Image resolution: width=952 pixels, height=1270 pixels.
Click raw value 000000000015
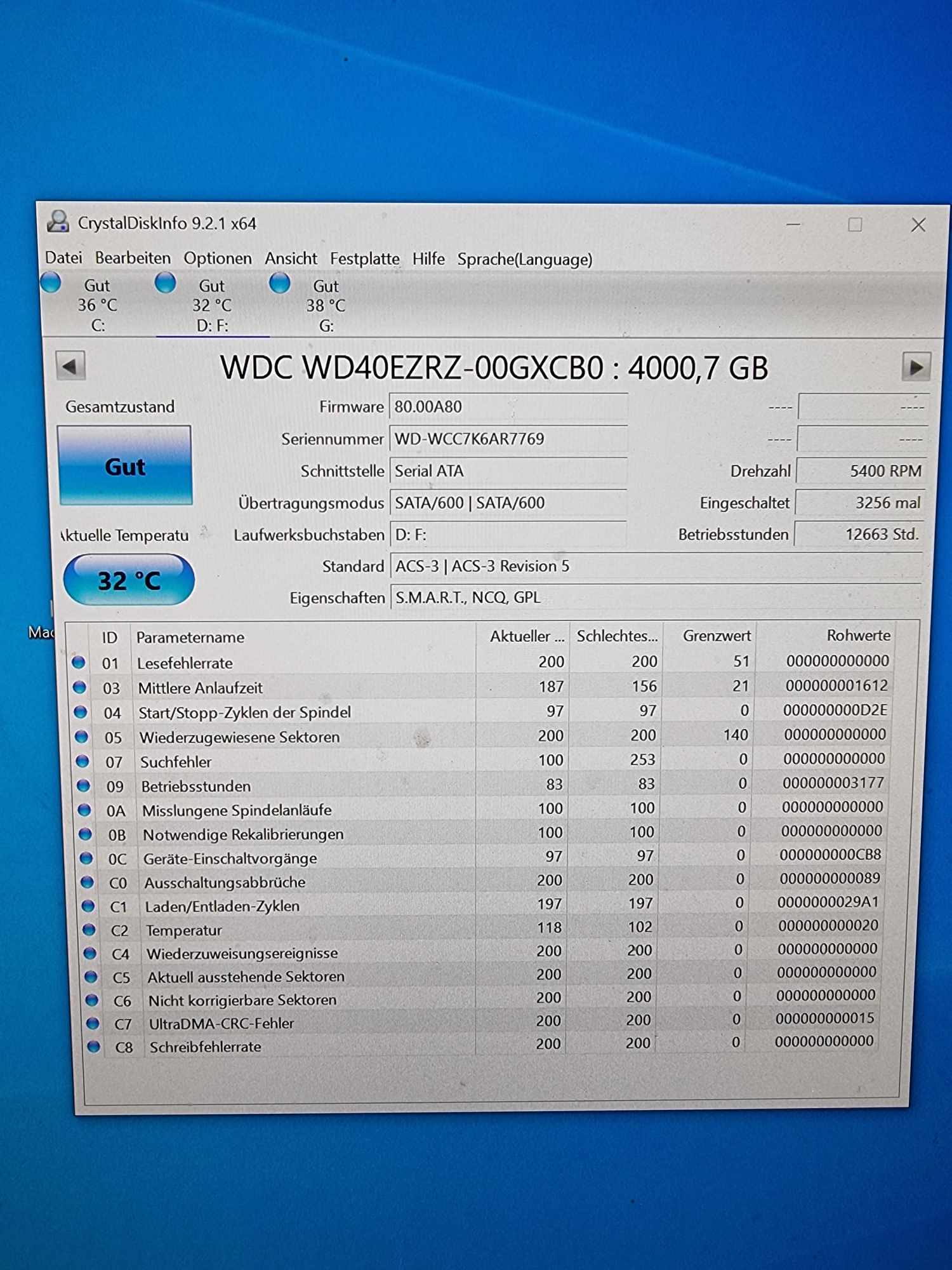[x=825, y=1019]
